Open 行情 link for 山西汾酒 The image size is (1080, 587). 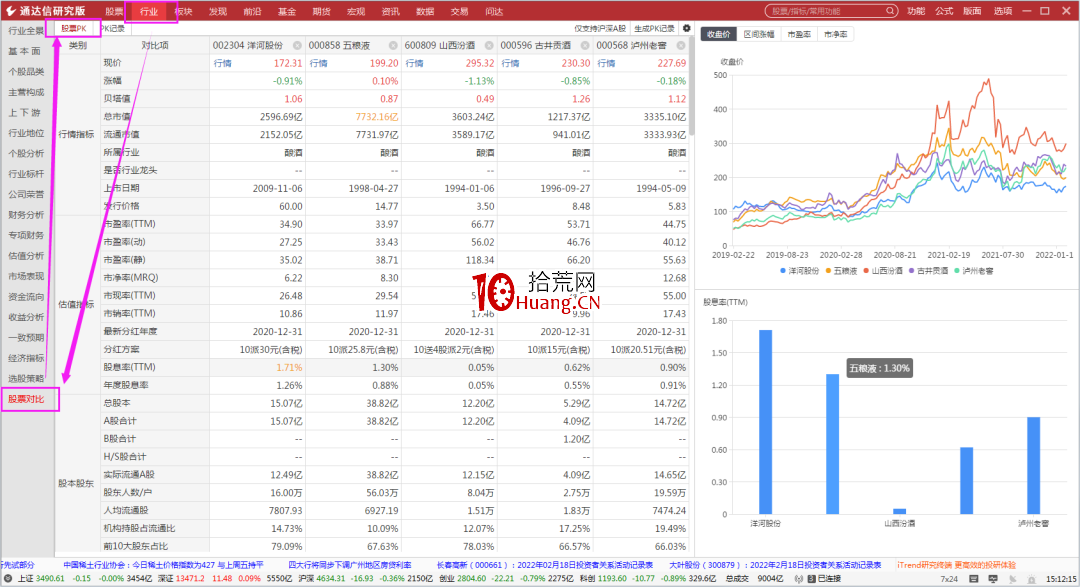tap(414, 63)
